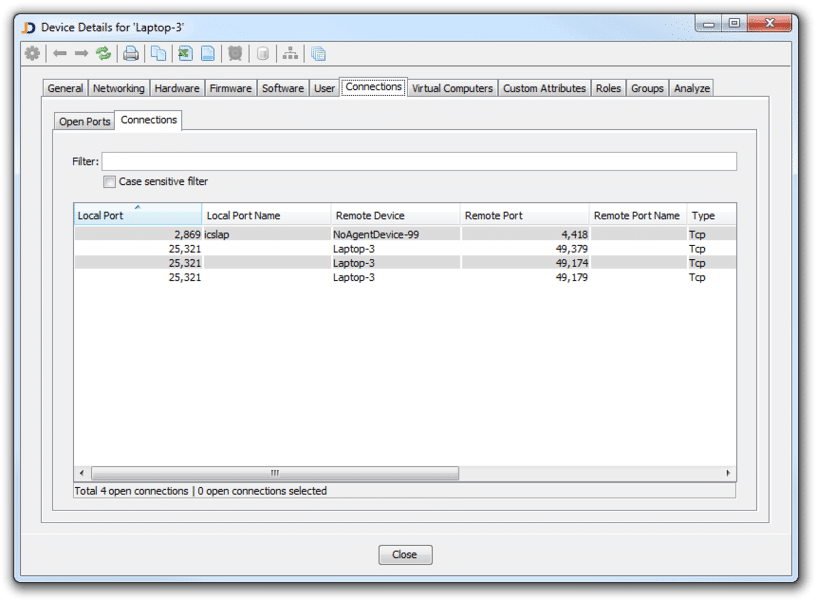Go to the Custom Attributes tab
The height and width of the screenshot is (600, 816).
pos(544,88)
